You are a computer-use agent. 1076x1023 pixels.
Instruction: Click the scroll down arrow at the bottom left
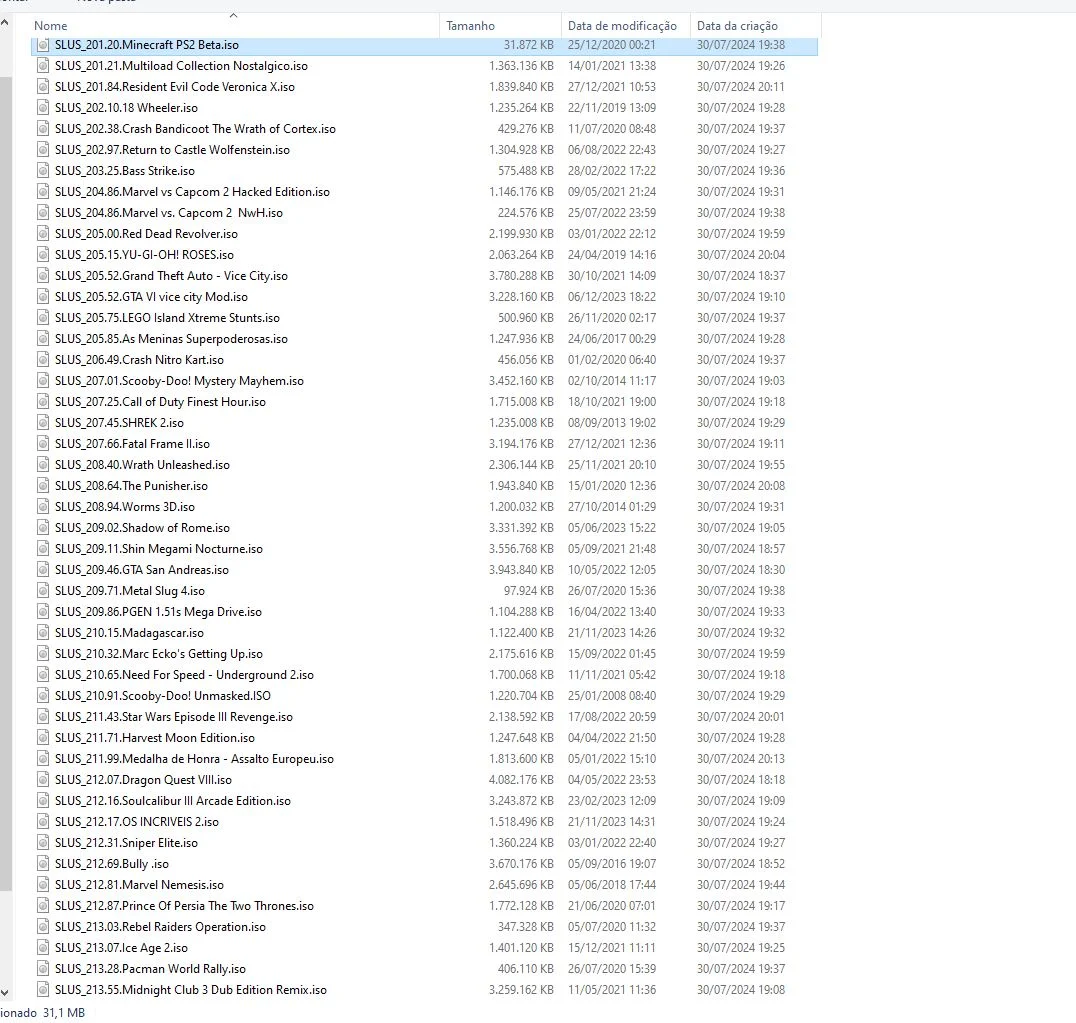(5, 993)
